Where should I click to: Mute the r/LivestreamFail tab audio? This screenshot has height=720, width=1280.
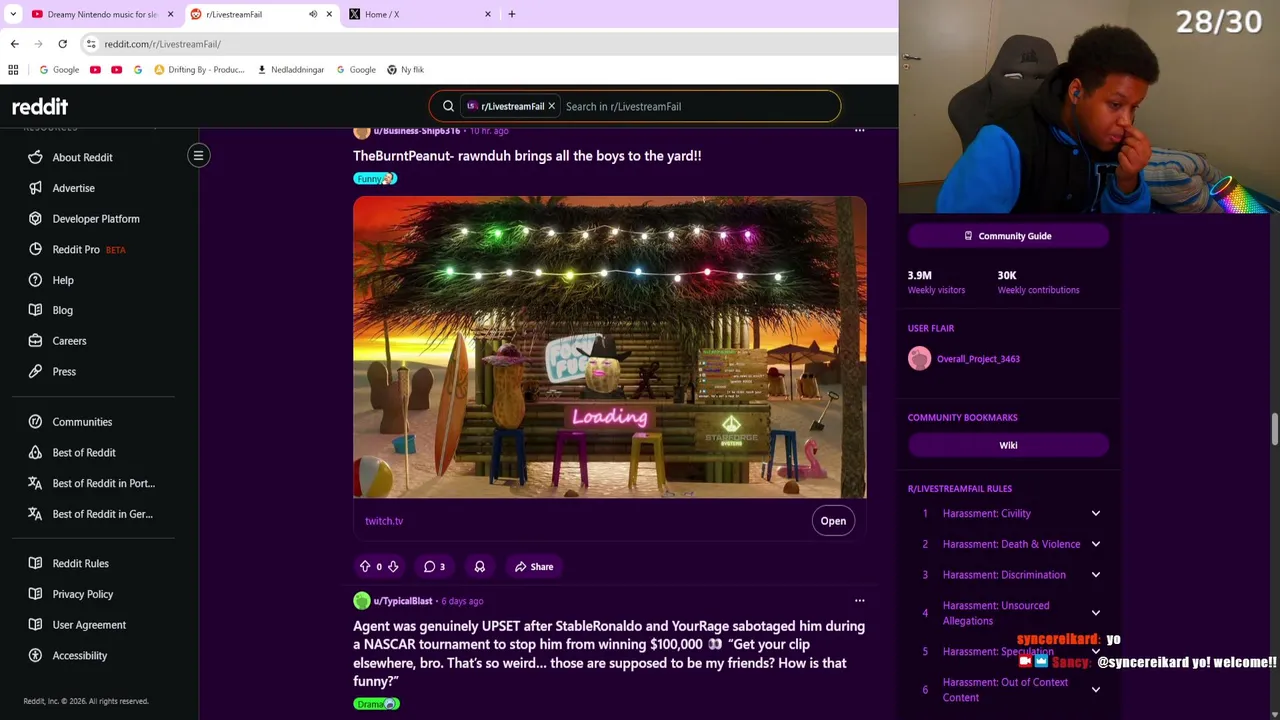click(313, 14)
